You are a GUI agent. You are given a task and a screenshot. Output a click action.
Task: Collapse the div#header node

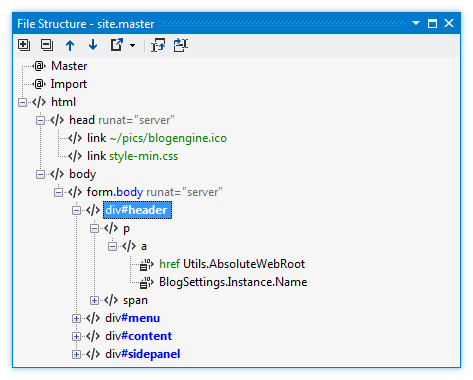click(x=76, y=210)
